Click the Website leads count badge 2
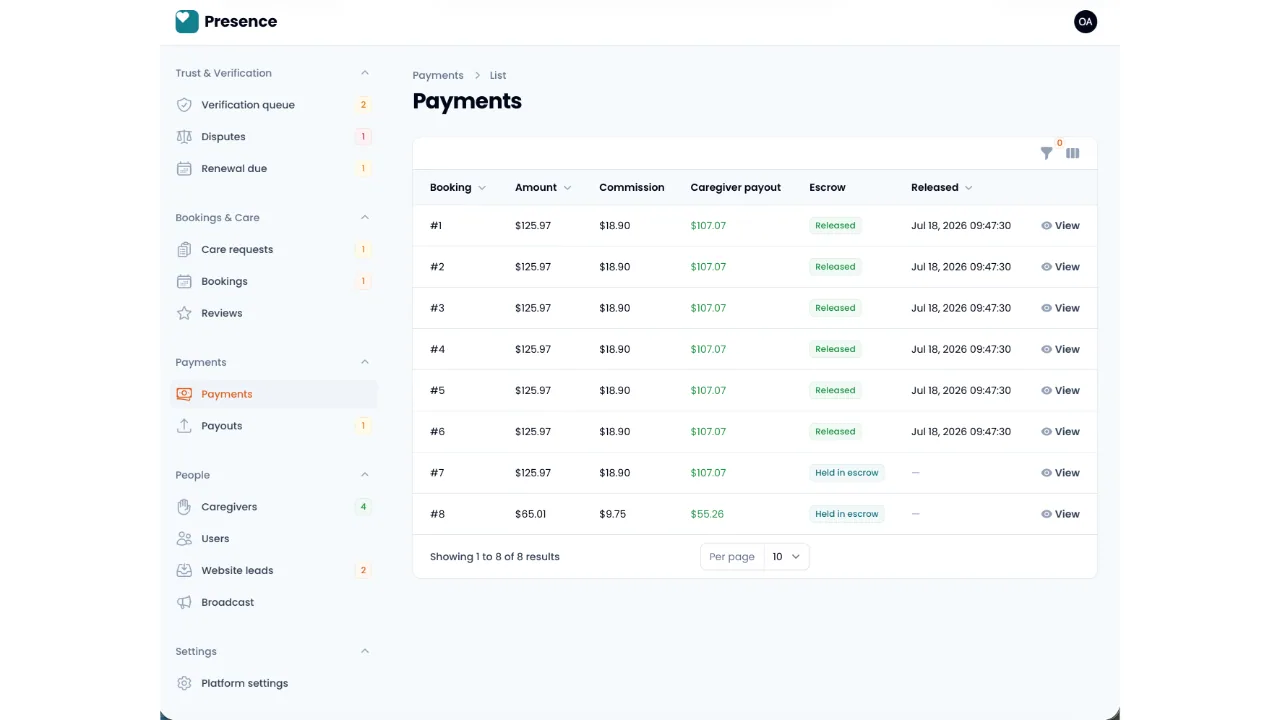The width and height of the screenshot is (1280, 720). tap(363, 571)
